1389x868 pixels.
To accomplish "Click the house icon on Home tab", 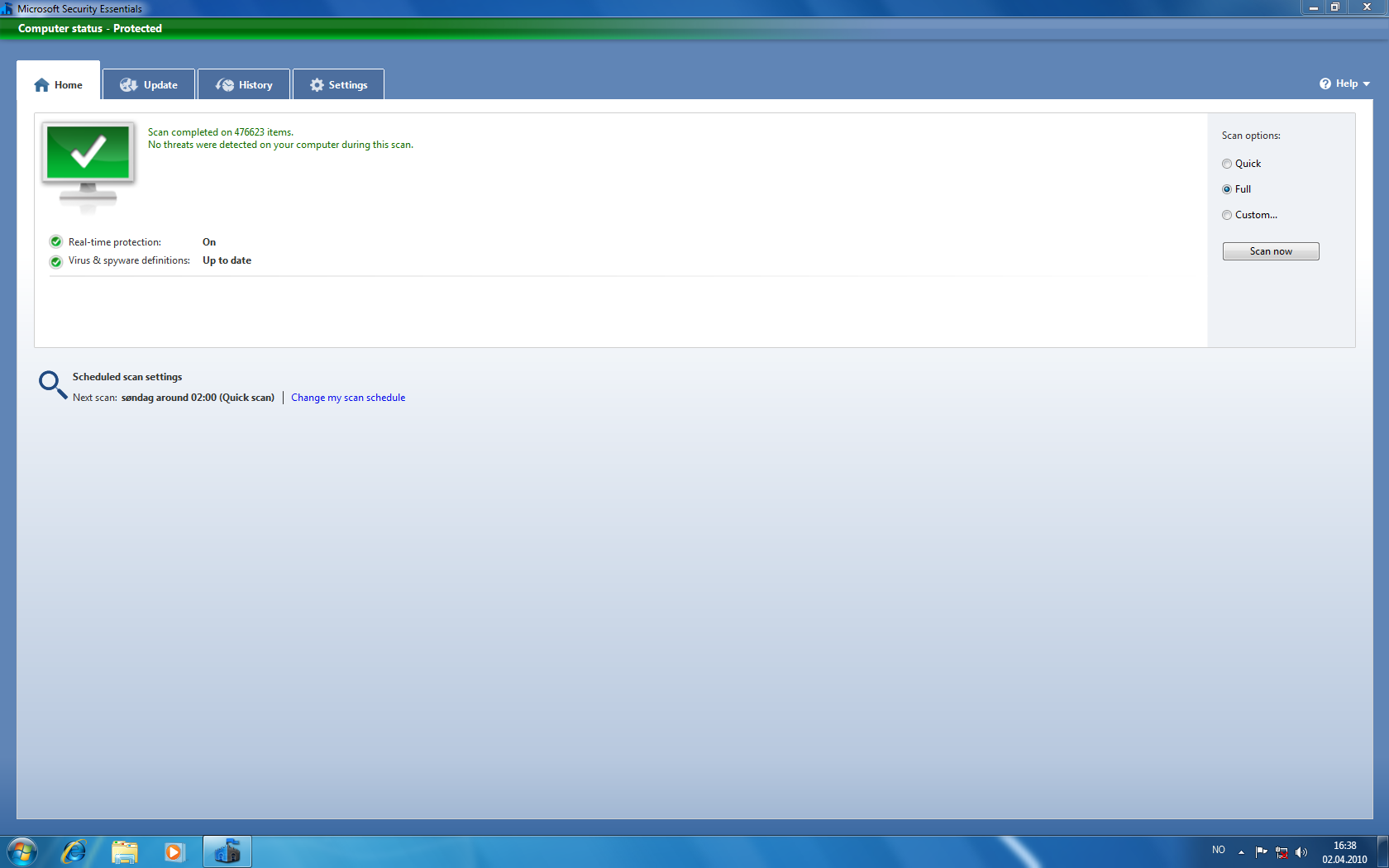I will tap(41, 85).
